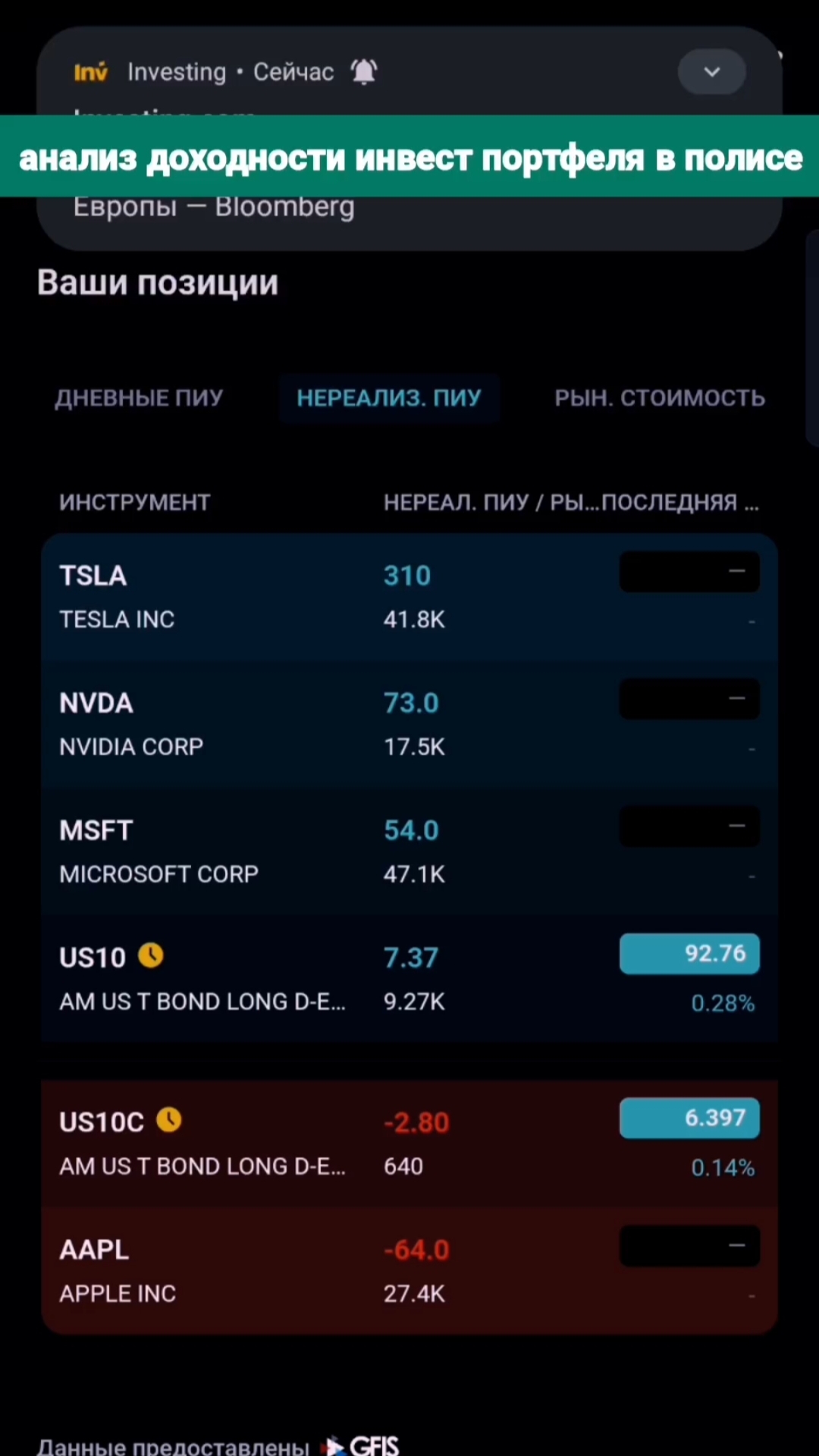This screenshot has height=1456, width=819.
Task: Switch to ДНЕВНЫЕ ПИУ tab
Action: (139, 398)
